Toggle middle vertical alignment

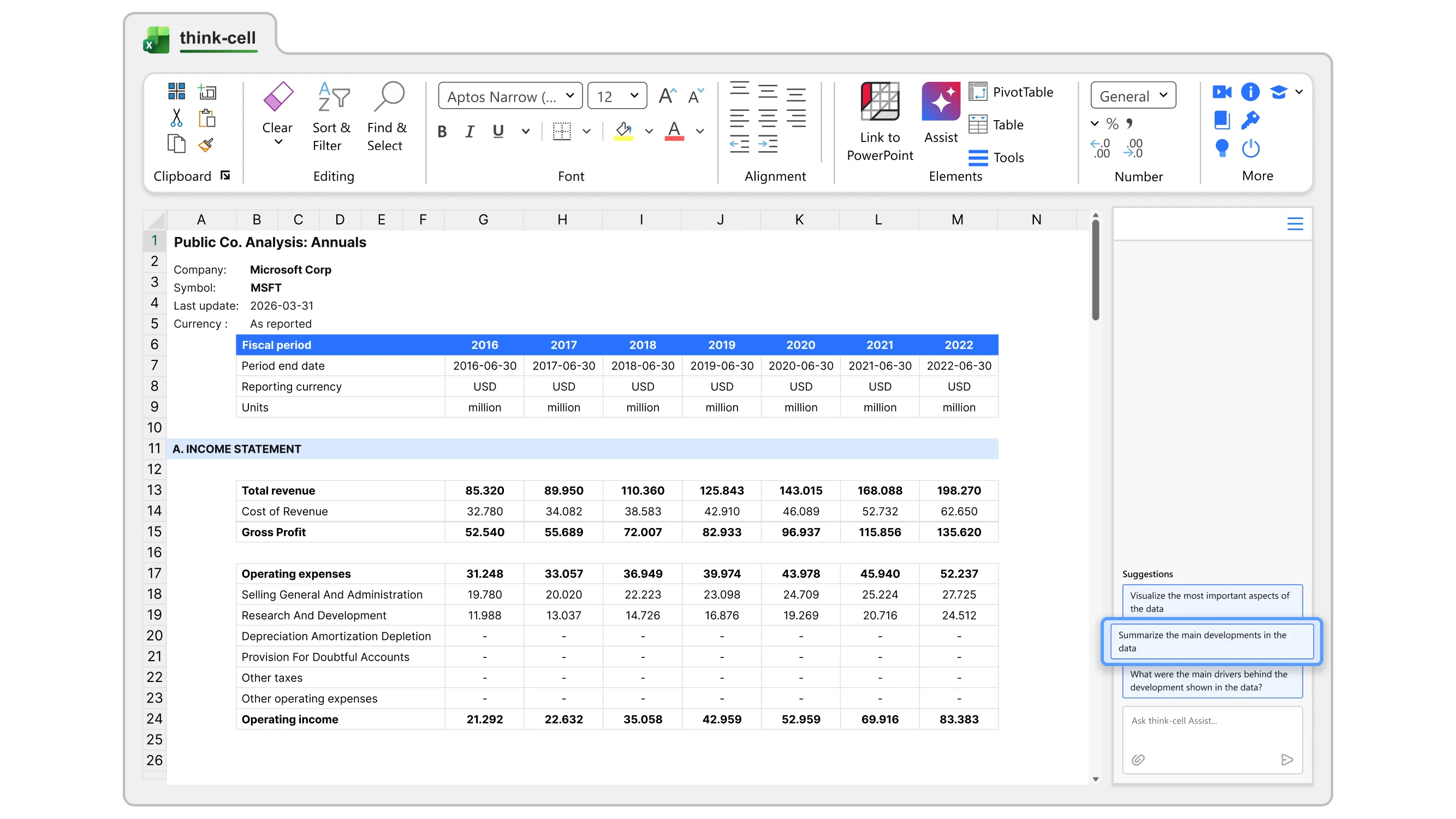pyautogui.click(x=768, y=92)
